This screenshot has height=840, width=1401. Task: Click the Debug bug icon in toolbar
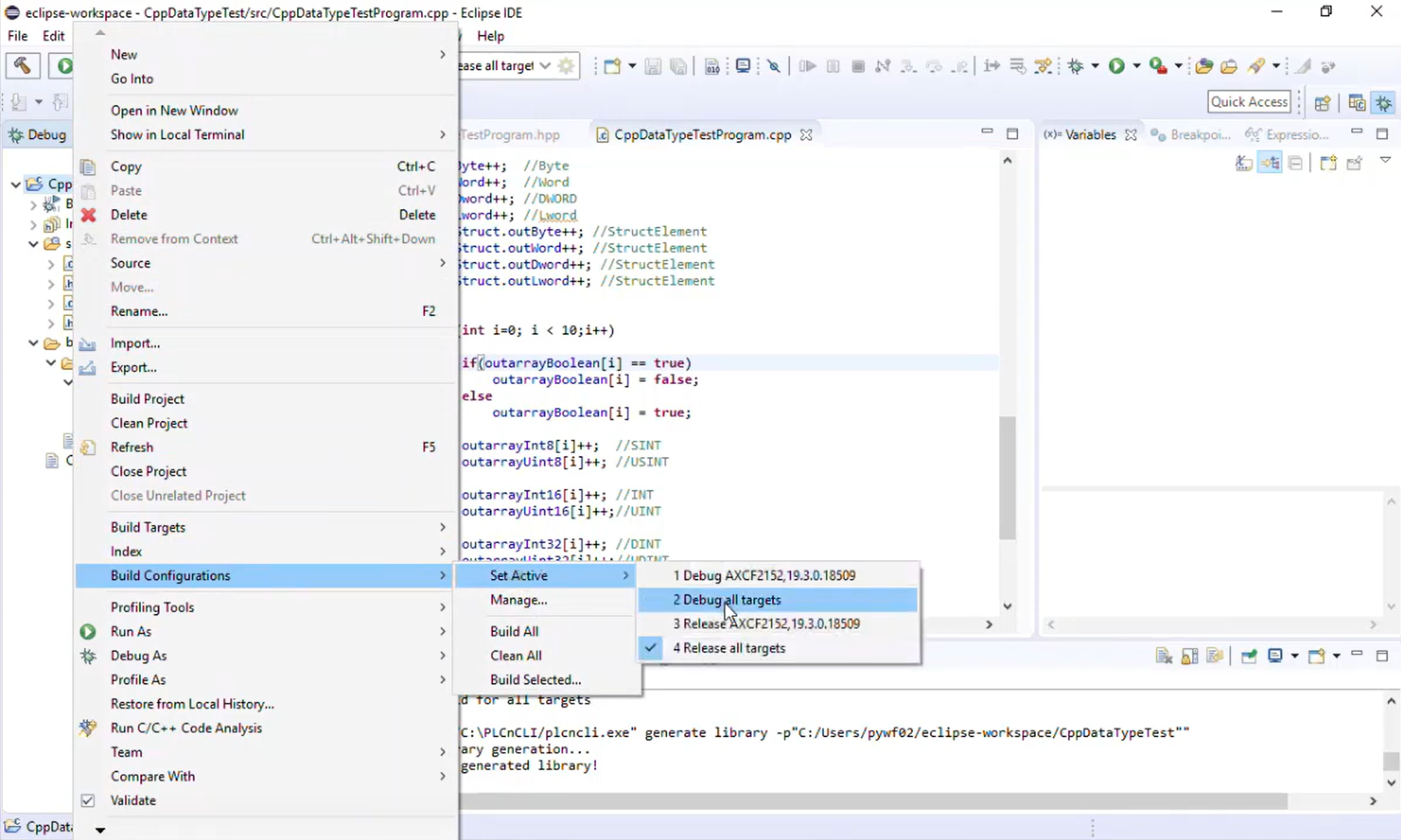(1076, 66)
